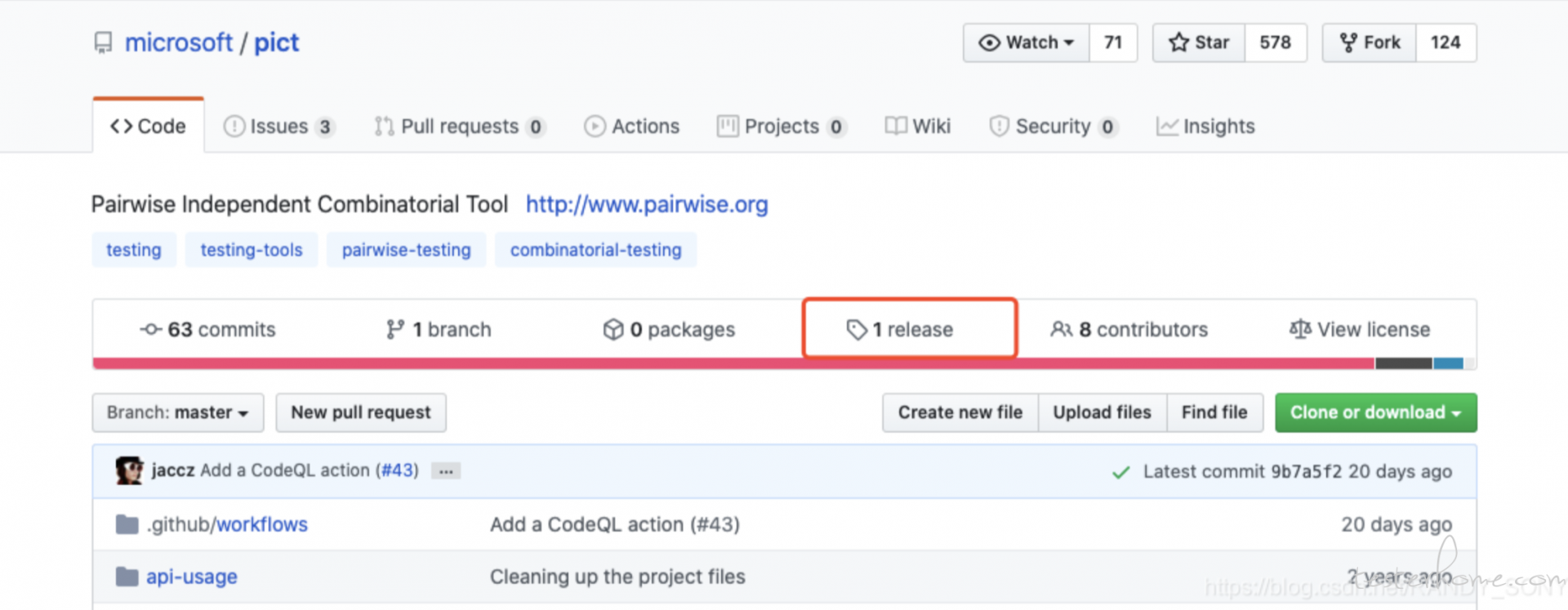Select the testing topic tag
Viewport: 1568px width, 610px height.
[x=134, y=250]
